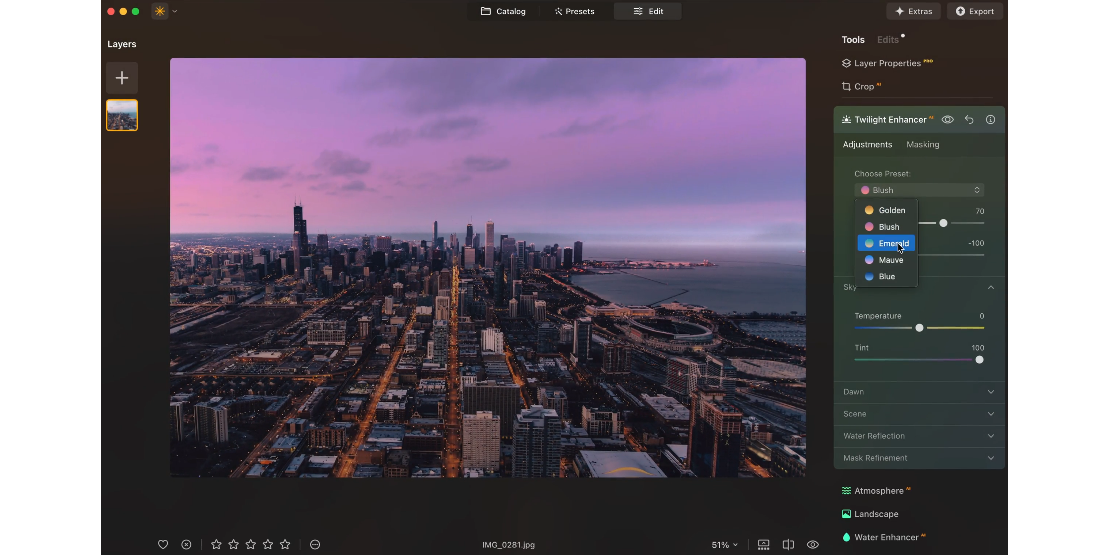Toggle before/after preview eye in bottom bar
This screenshot has height=555, width=1110.
pos(813,545)
